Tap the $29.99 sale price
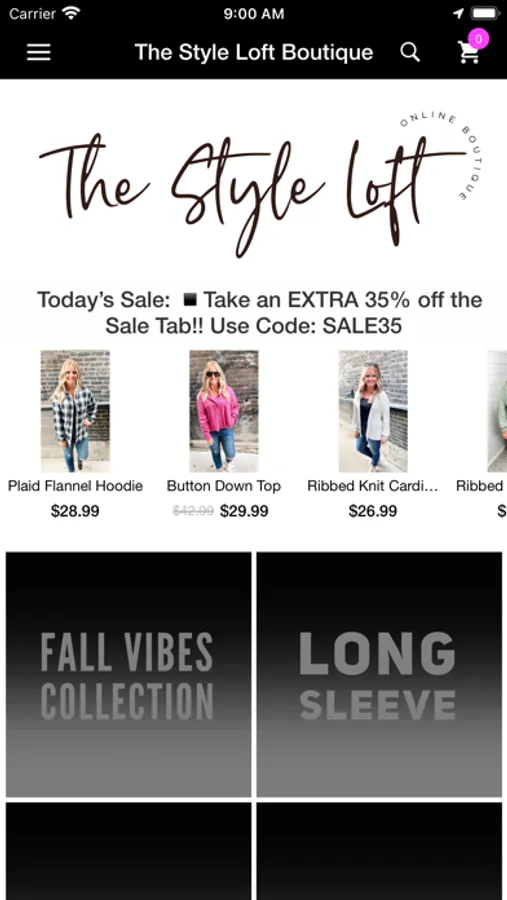Viewport: 507px width, 900px height. (x=244, y=511)
